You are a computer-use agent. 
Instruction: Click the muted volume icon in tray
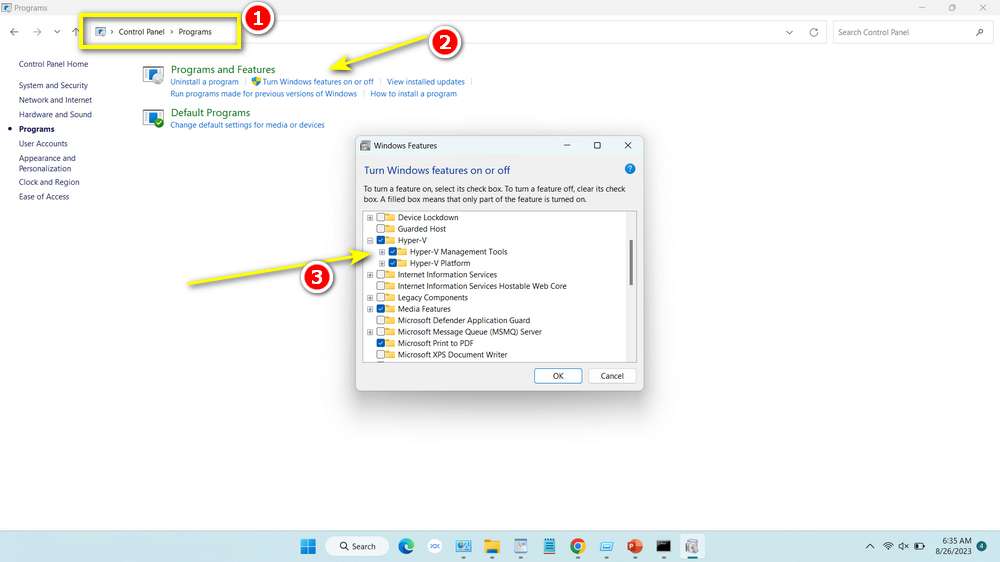pos(903,546)
